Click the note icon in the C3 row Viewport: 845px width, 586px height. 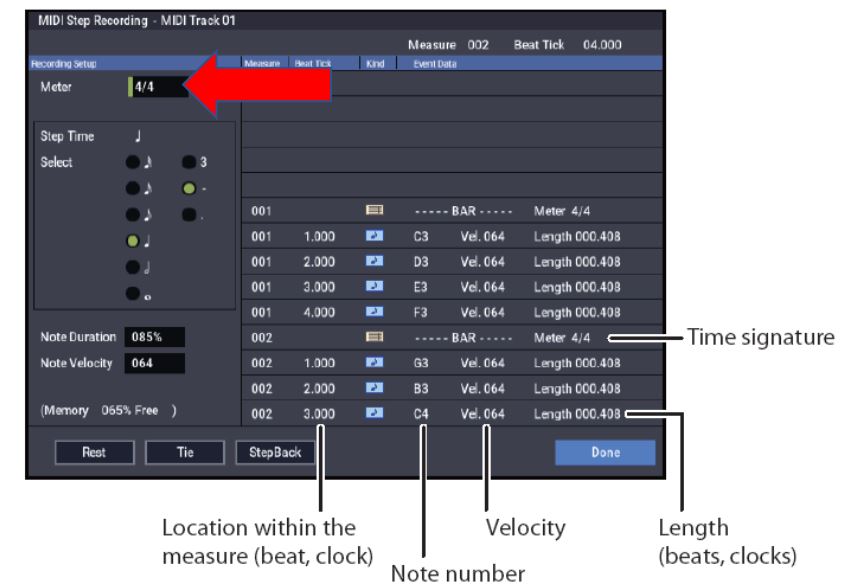[375, 236]
